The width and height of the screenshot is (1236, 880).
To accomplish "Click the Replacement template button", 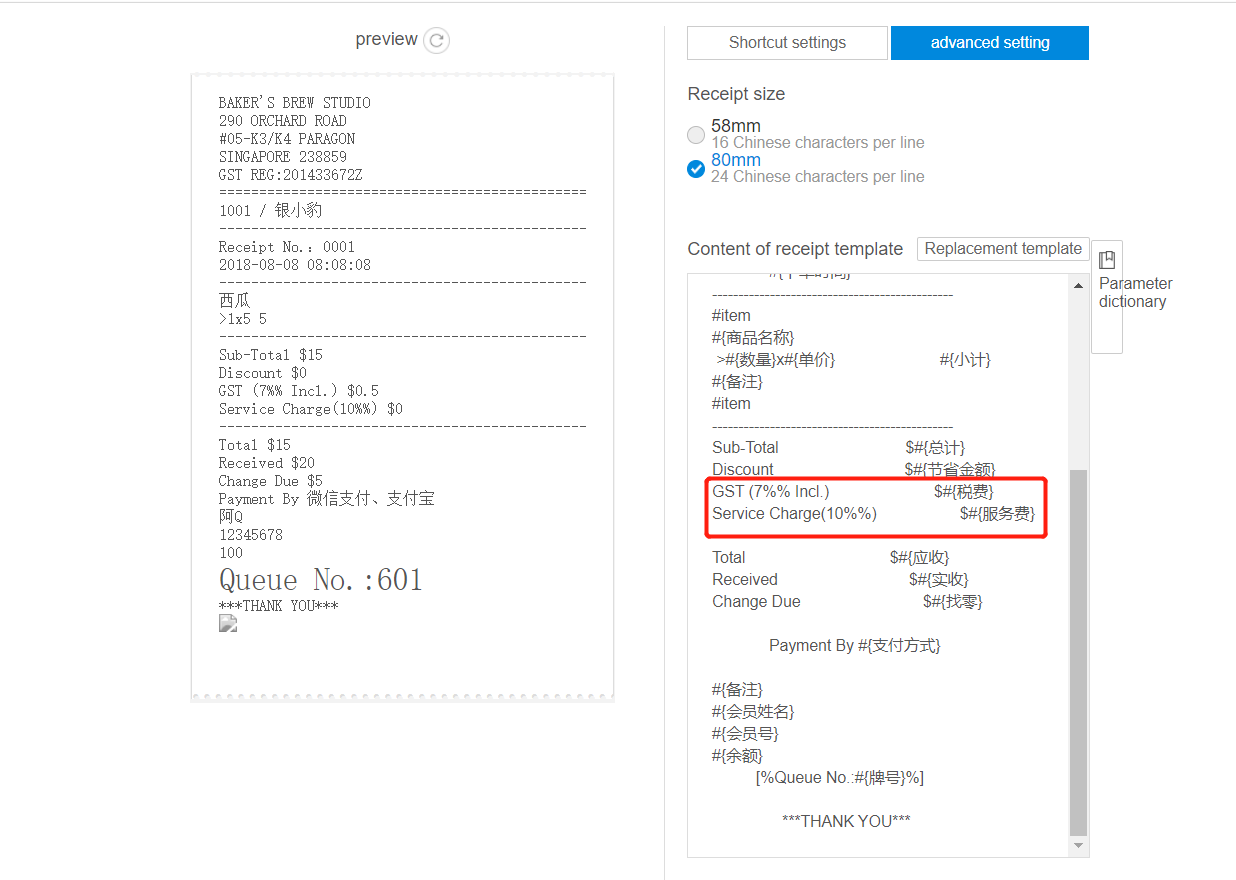I will [x=1003, y=249].
